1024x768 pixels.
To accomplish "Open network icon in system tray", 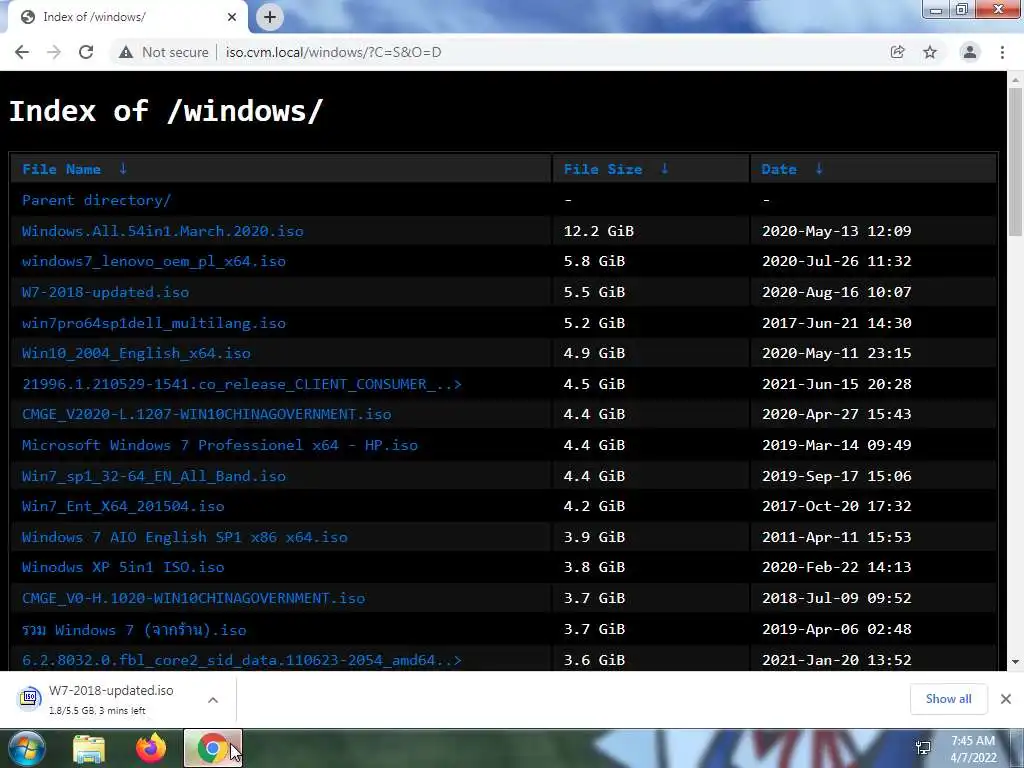I will [x=923, y=748].
